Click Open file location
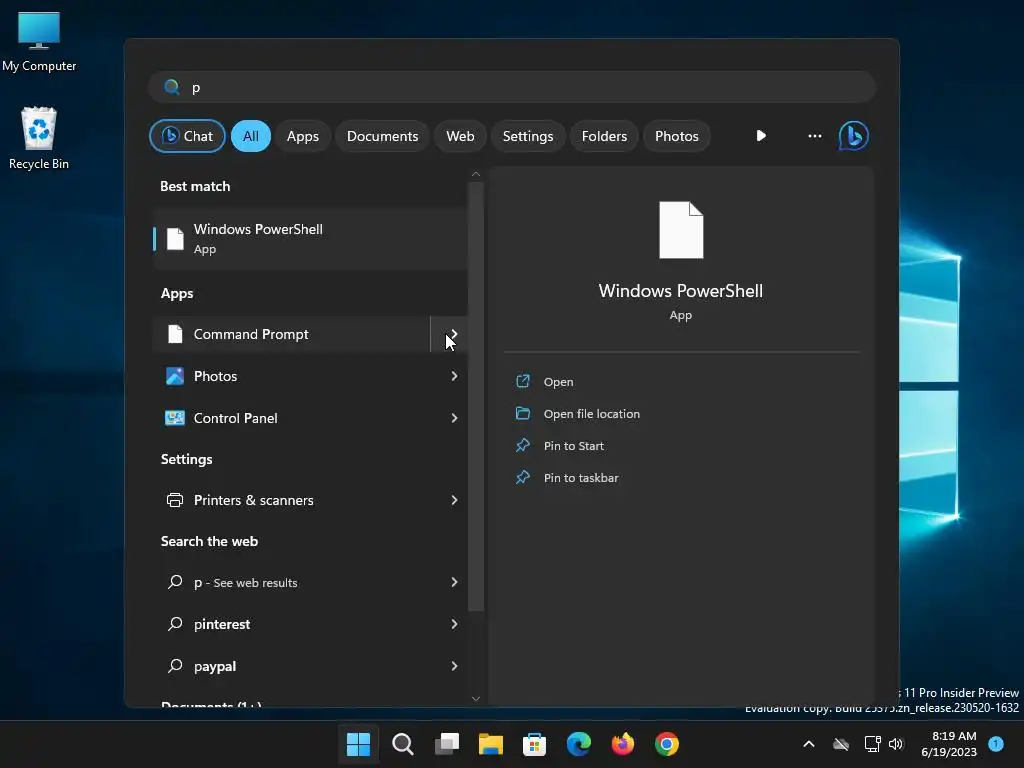 578,413
